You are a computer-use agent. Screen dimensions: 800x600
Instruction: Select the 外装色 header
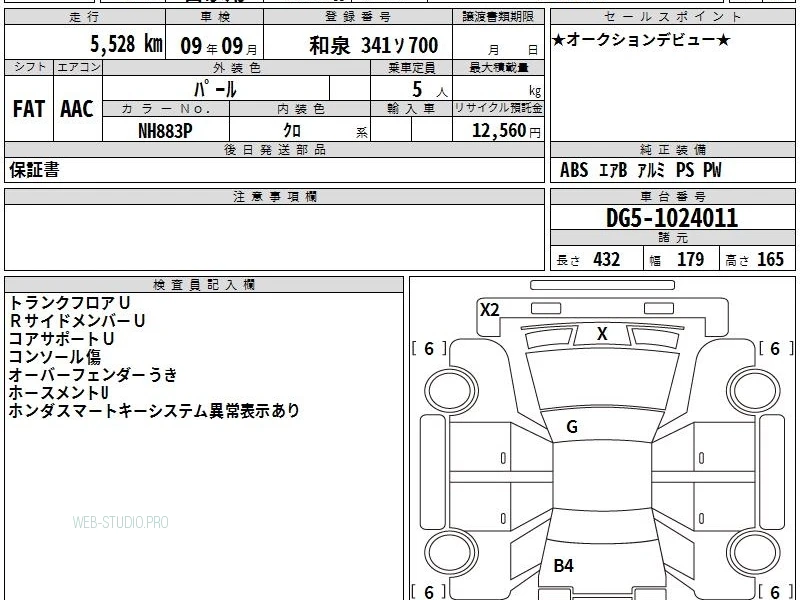(237, 67)
